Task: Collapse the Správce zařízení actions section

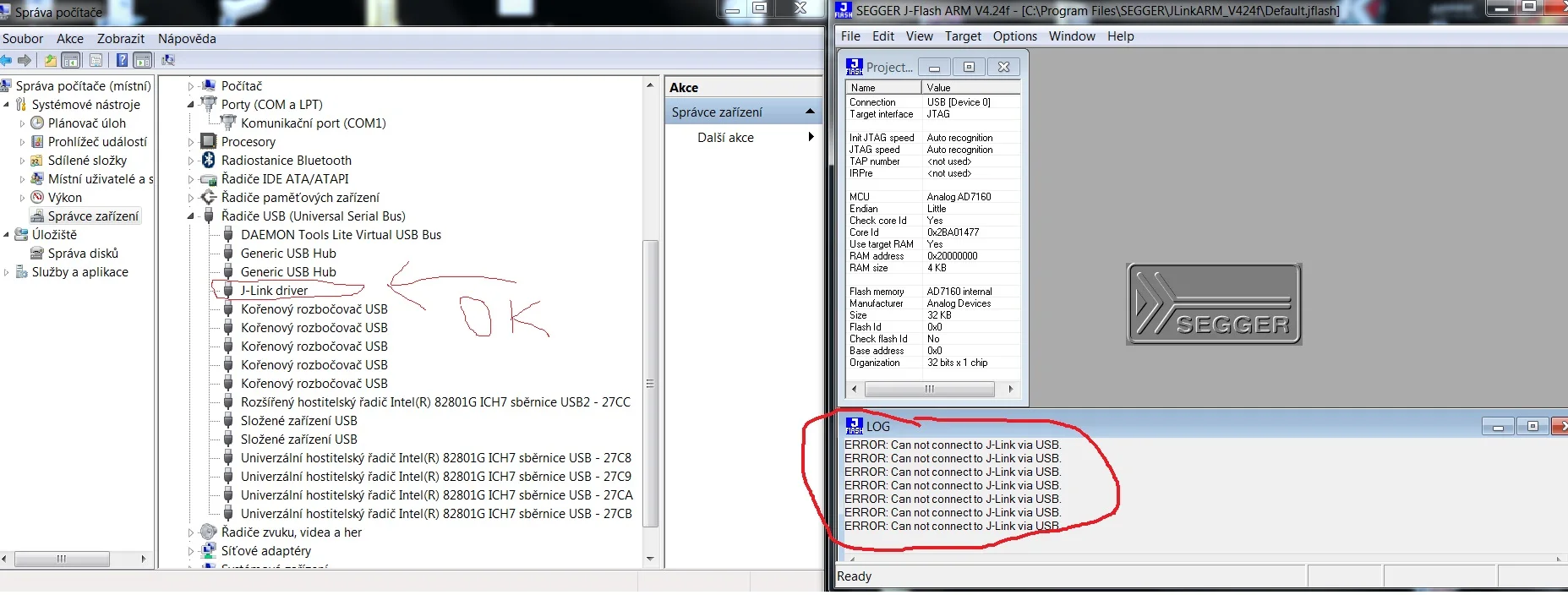Action: [x=810, y=112]
